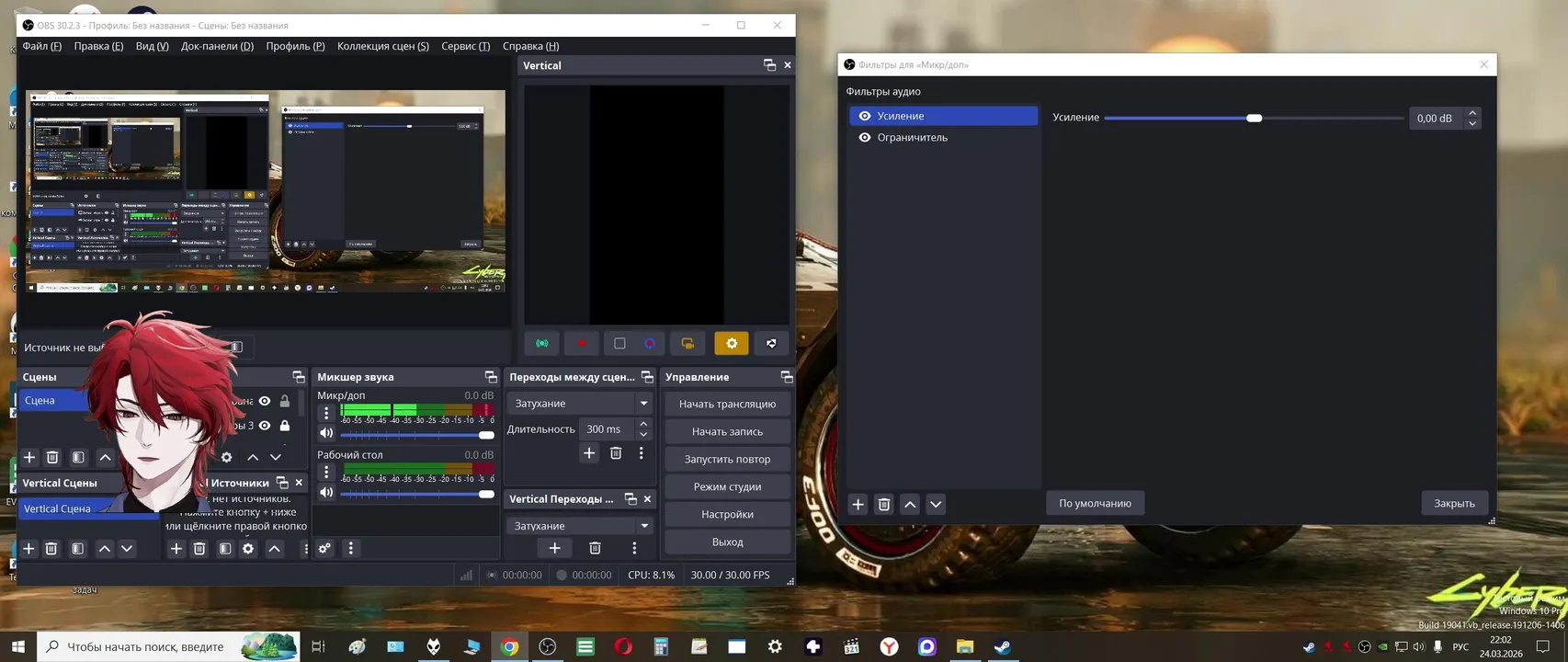Move selected filter down in Фильтры window
This screenshot has height=662, width=1568.
coord(936,504)
